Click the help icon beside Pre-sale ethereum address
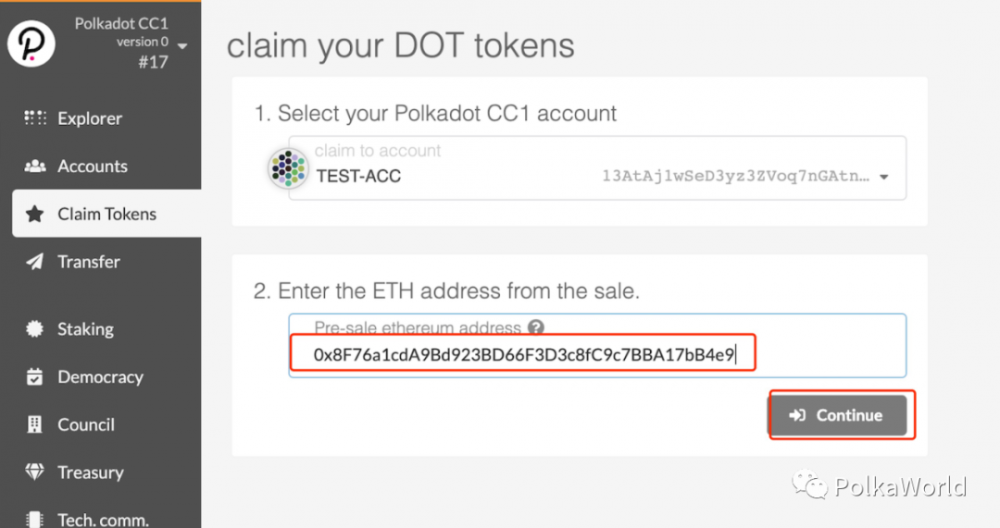1000x528 pixels. coord(536,327)
